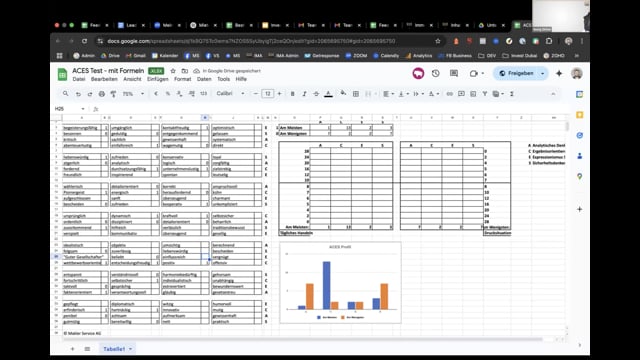
Task: Click the font size input field
Action: 268,94
